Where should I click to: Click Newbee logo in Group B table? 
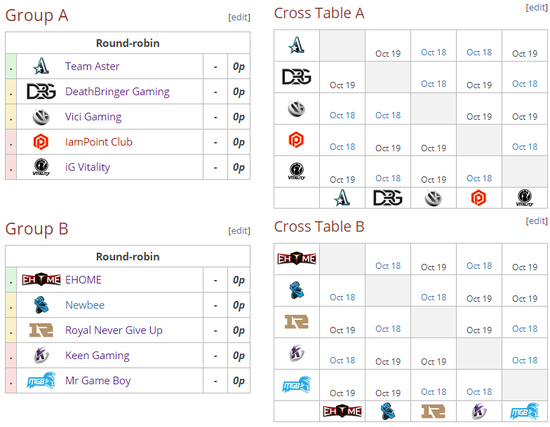click(x=41, y=305)
